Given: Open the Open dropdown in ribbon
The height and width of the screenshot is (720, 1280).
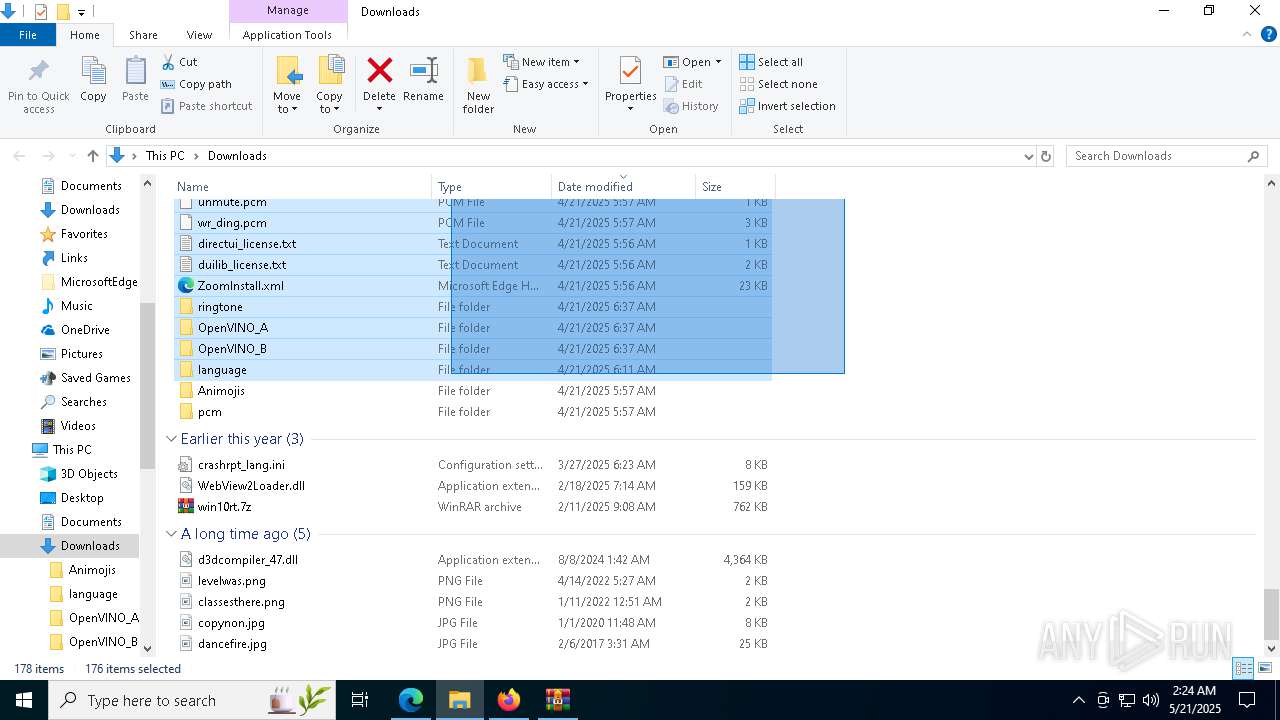Looking at the screenshot, I should point(692,62).
